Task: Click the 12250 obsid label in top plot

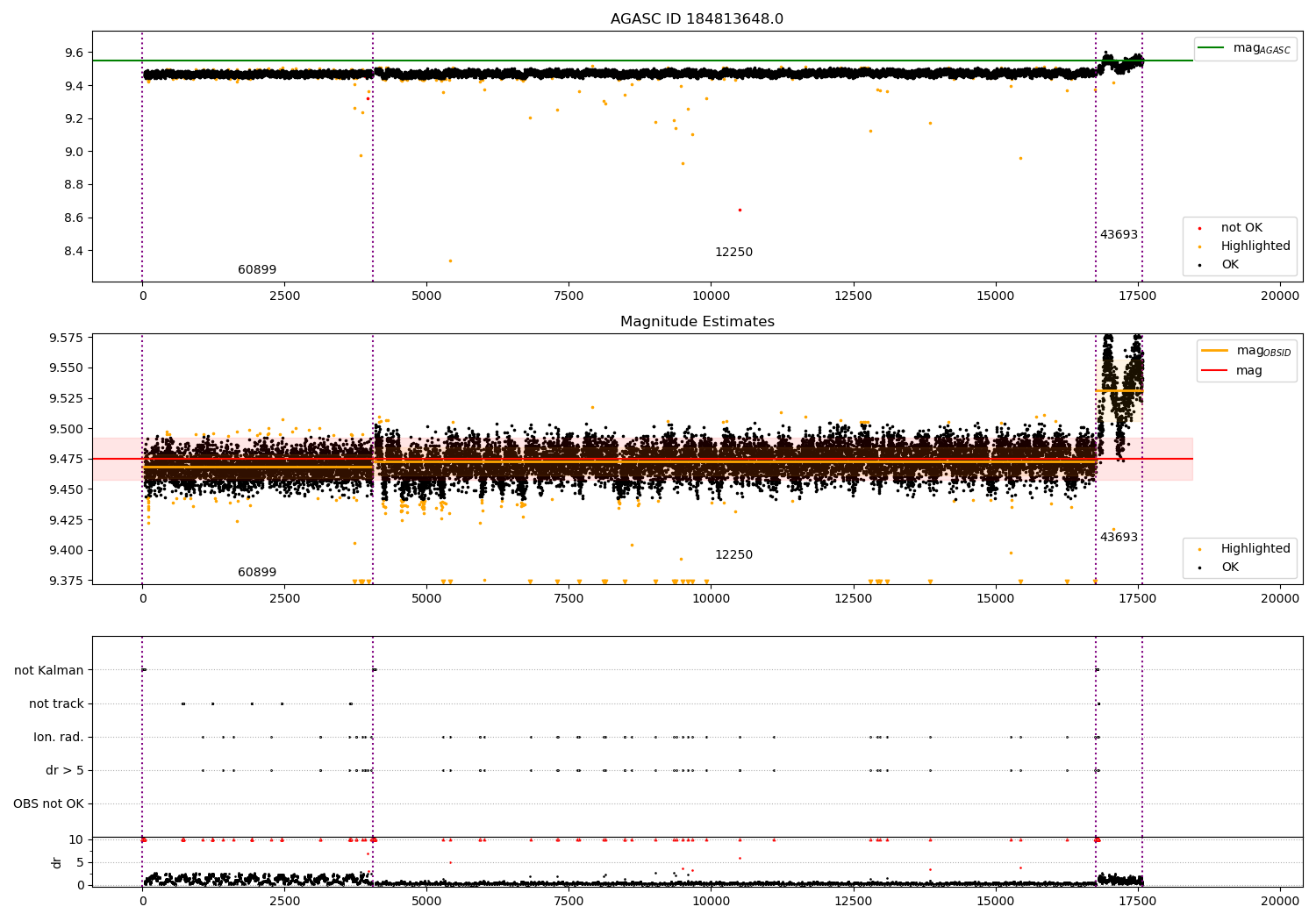Action: pos(733,253)
